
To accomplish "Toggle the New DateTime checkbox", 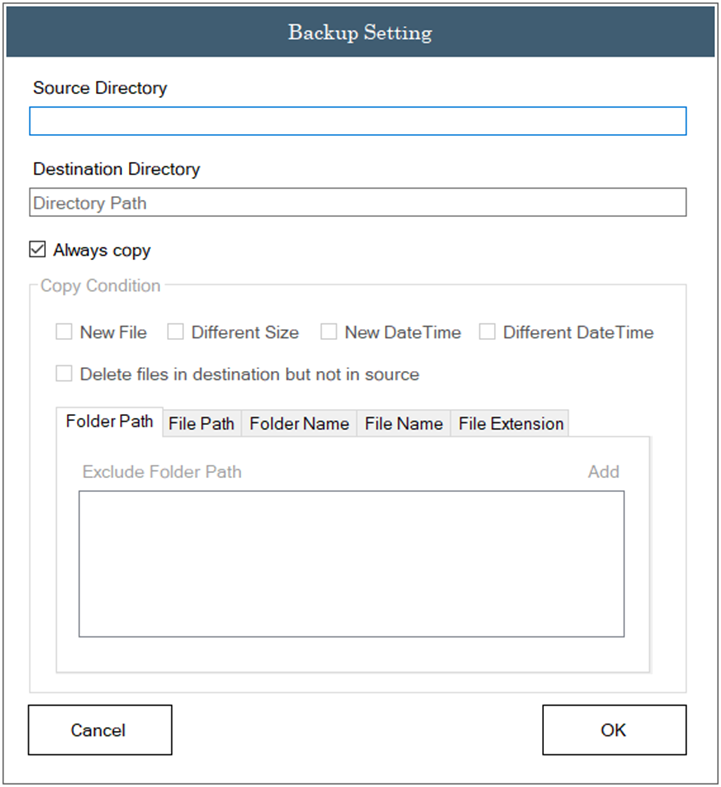I will (329, 332).
